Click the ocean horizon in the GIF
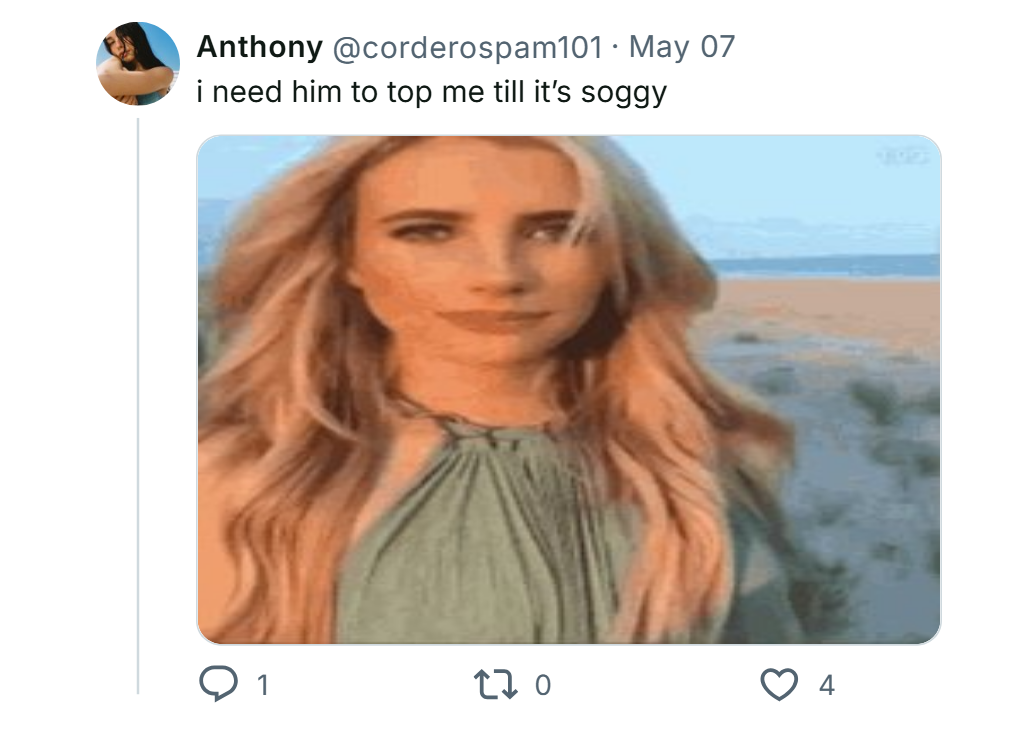The width and height of the screenshot is (1034, 739). (828, 265)
